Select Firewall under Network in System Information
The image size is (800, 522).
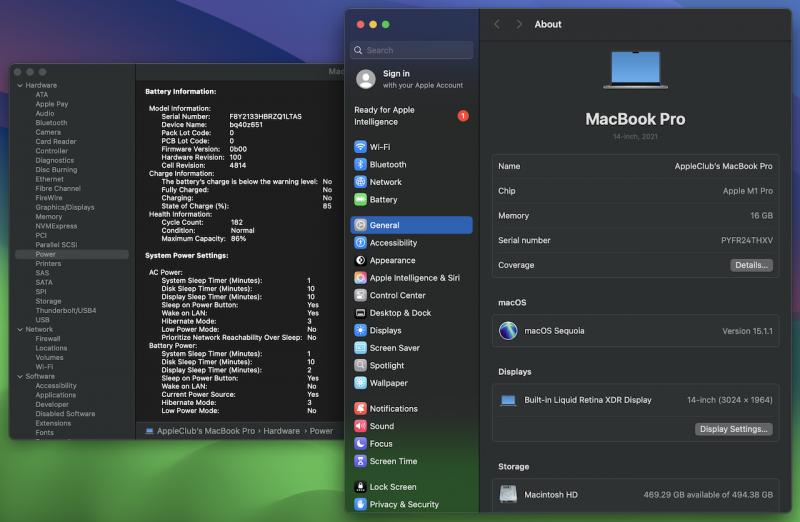tap(48, 339)
